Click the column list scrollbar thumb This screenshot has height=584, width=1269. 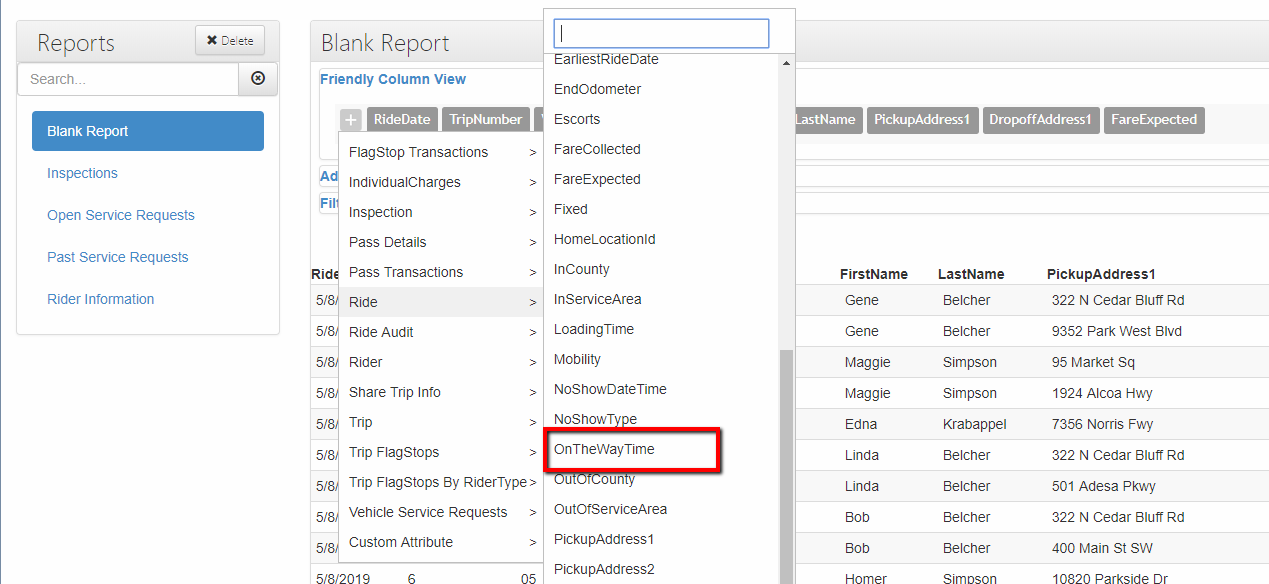point(786,466)
